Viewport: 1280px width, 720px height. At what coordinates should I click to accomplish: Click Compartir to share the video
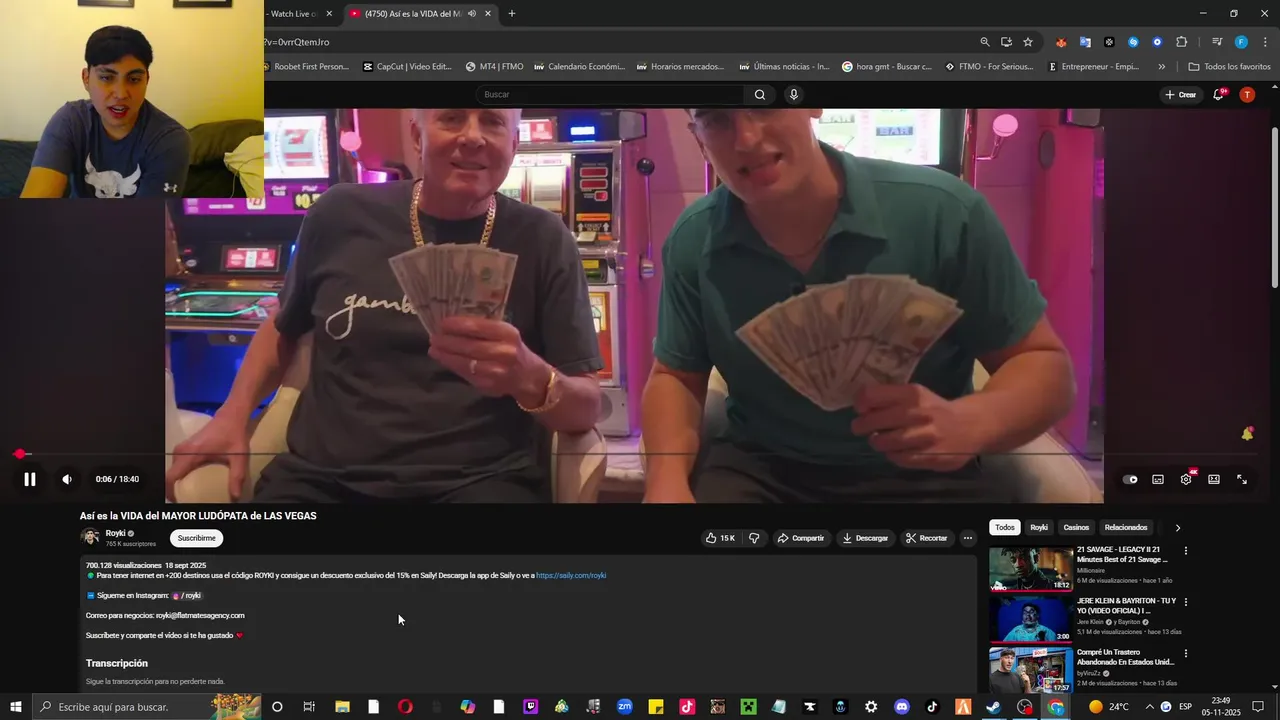(800, 538)
